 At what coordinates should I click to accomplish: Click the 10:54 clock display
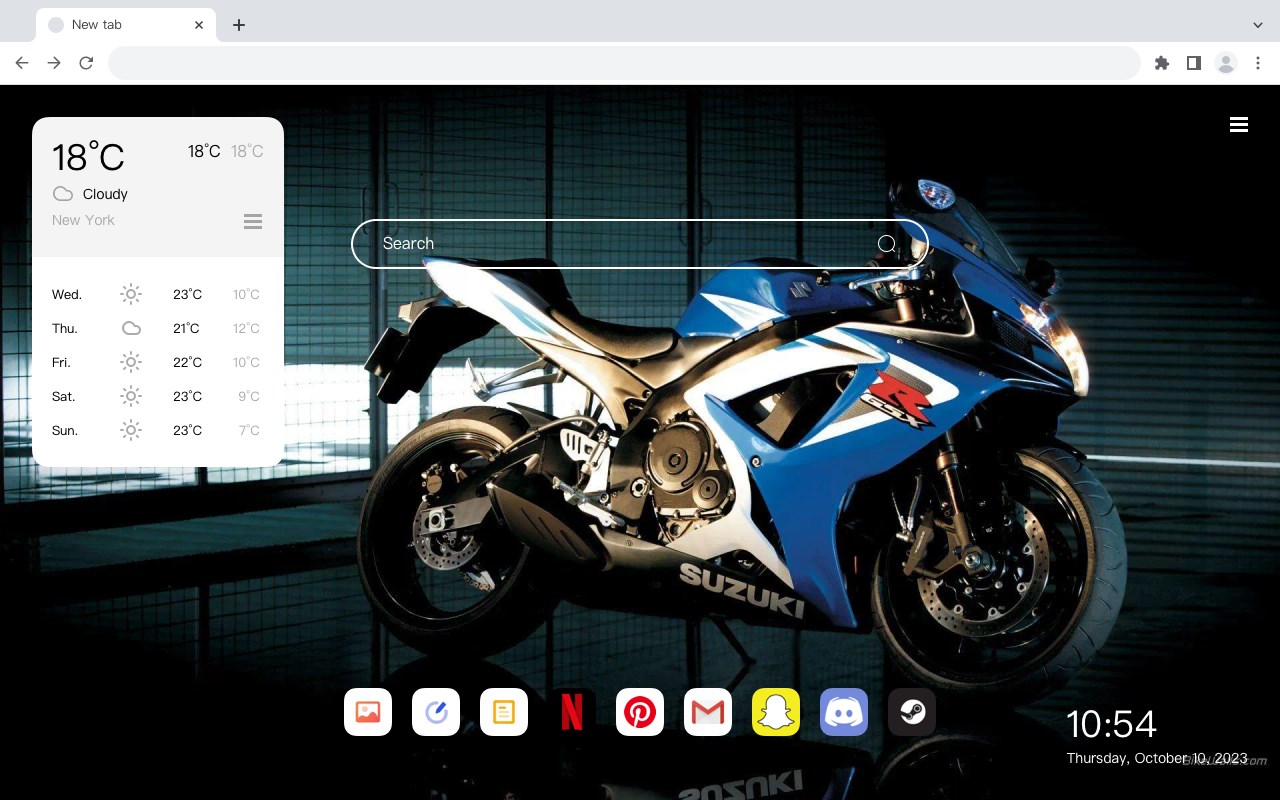click(x=1111, y=724)
